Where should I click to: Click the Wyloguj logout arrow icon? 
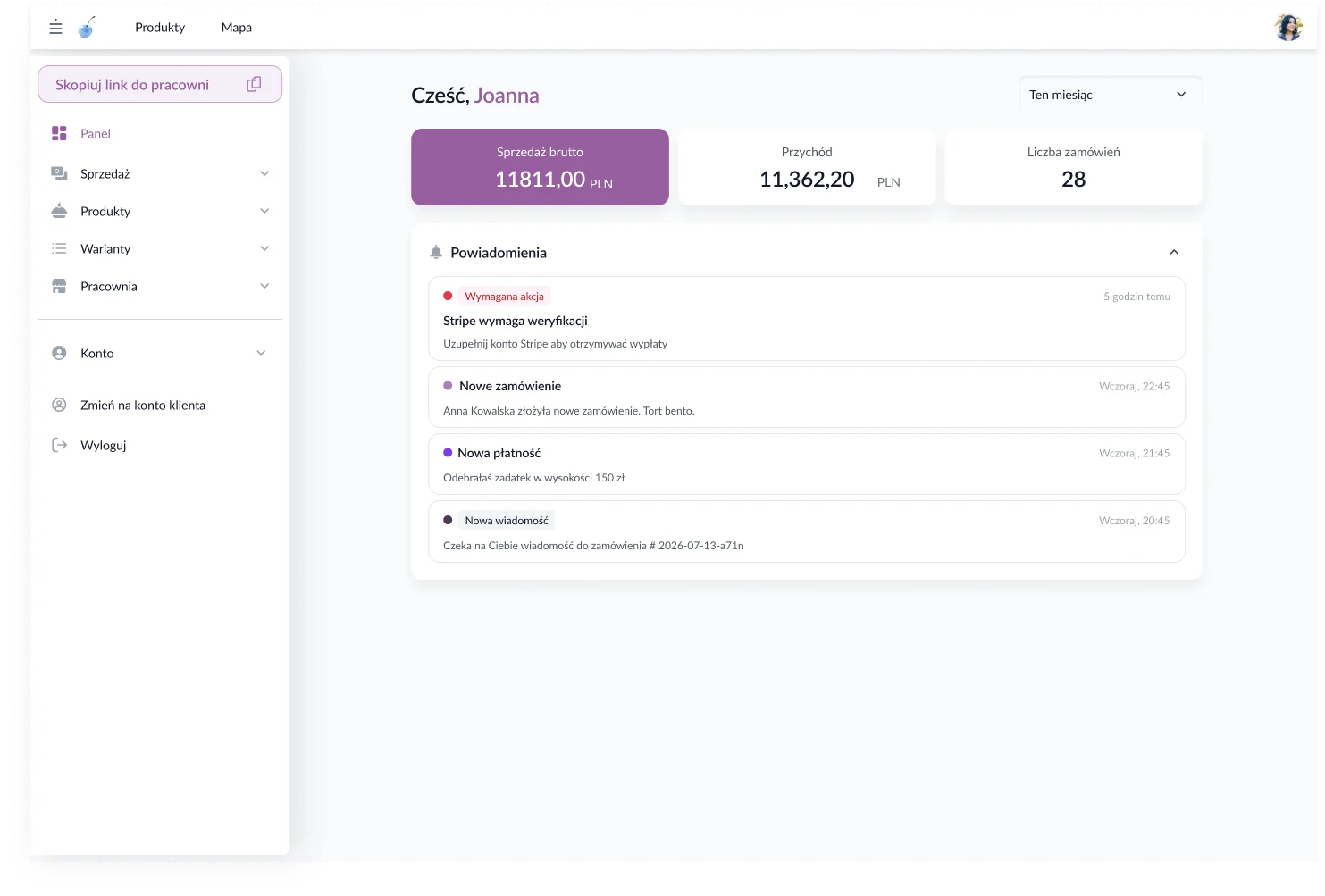59,445
